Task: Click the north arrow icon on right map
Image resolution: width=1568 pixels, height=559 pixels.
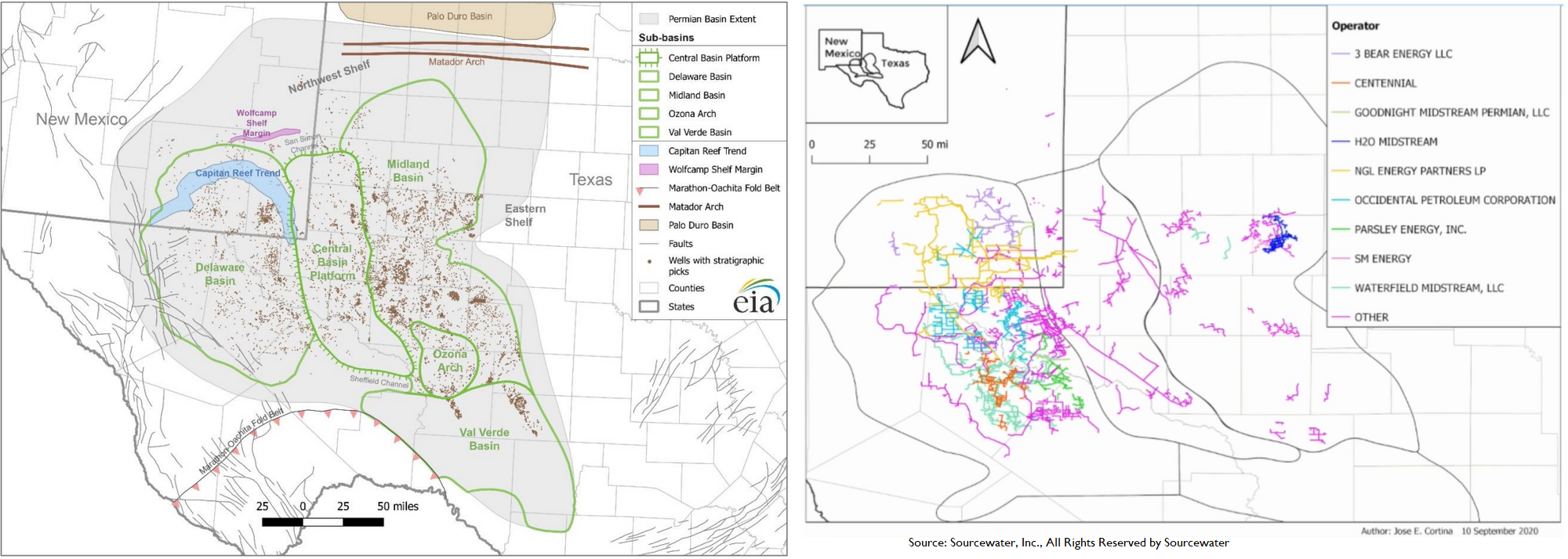Action: click(x=978, y=41)
